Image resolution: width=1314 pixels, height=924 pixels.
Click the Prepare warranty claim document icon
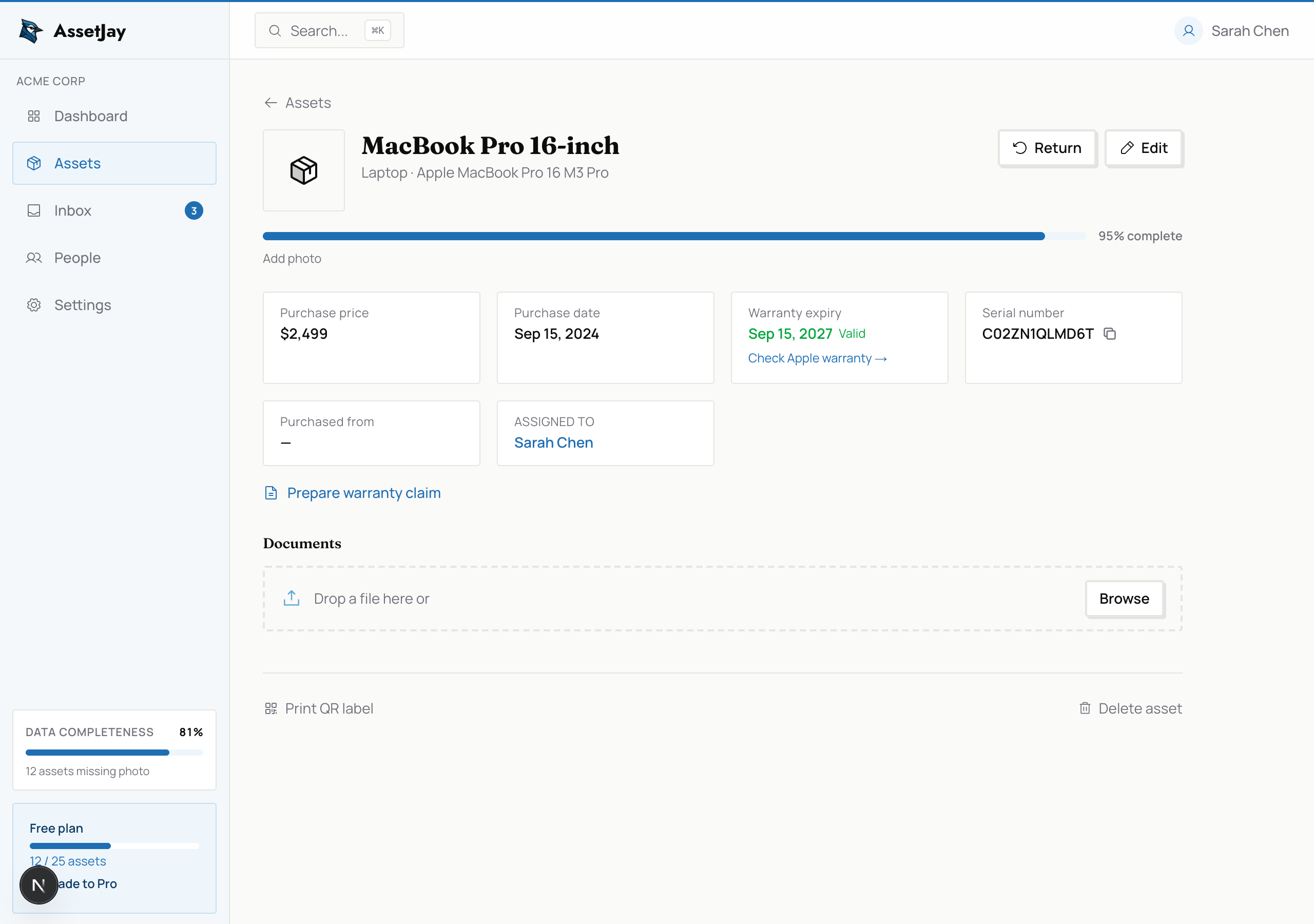coord(270,492)
